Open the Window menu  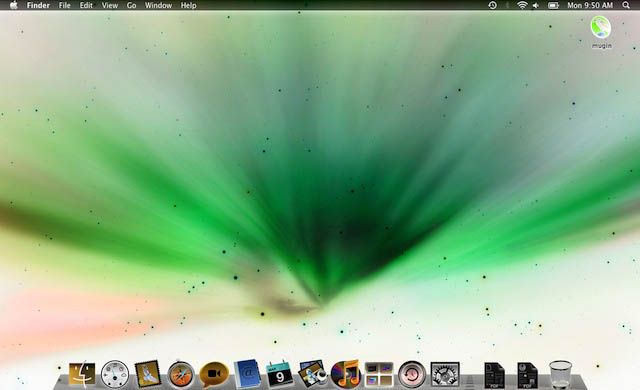pyautogui.click(x=158, y=5)
